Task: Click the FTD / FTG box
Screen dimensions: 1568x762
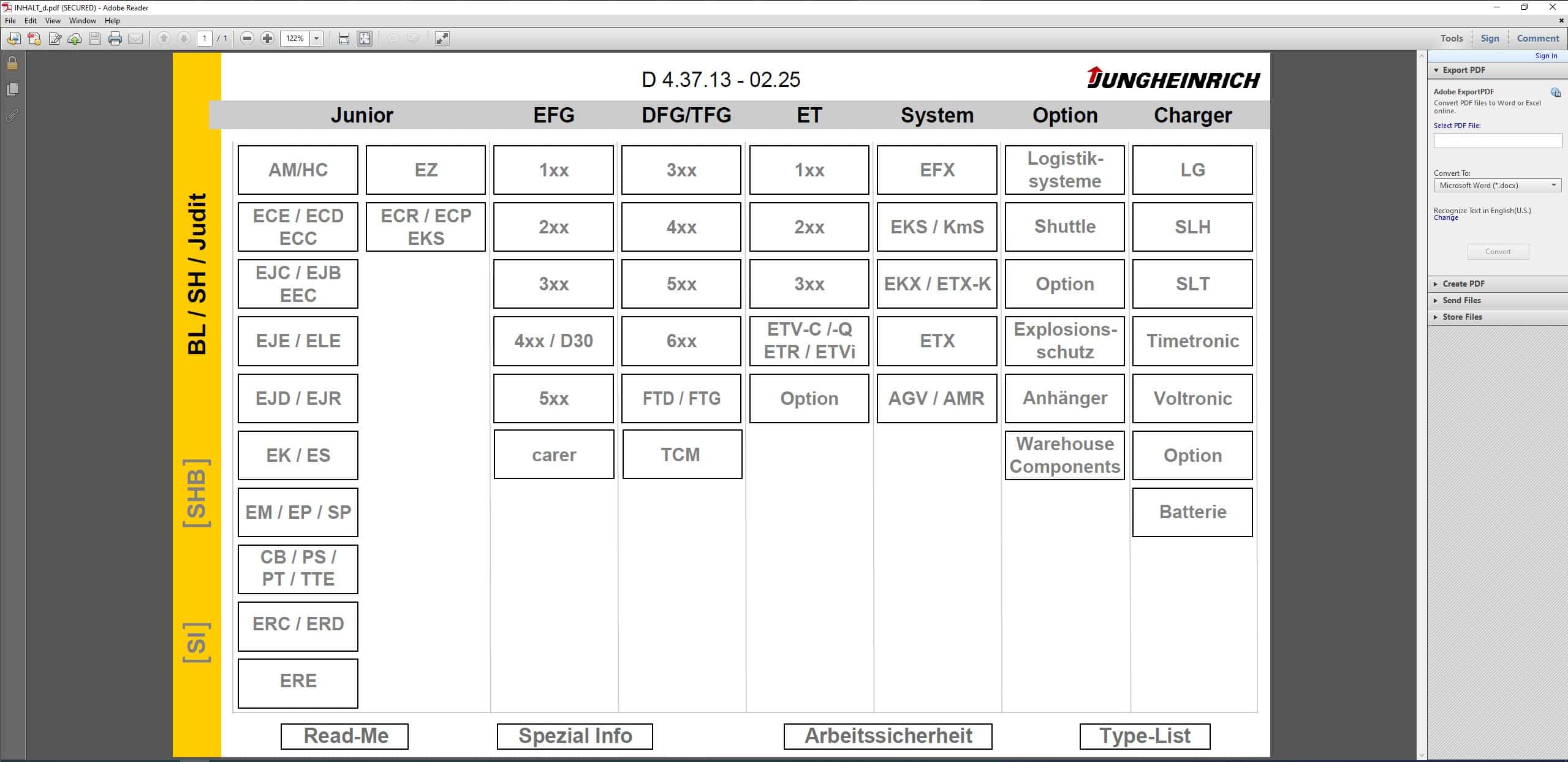Action: (x=681, y=399)
